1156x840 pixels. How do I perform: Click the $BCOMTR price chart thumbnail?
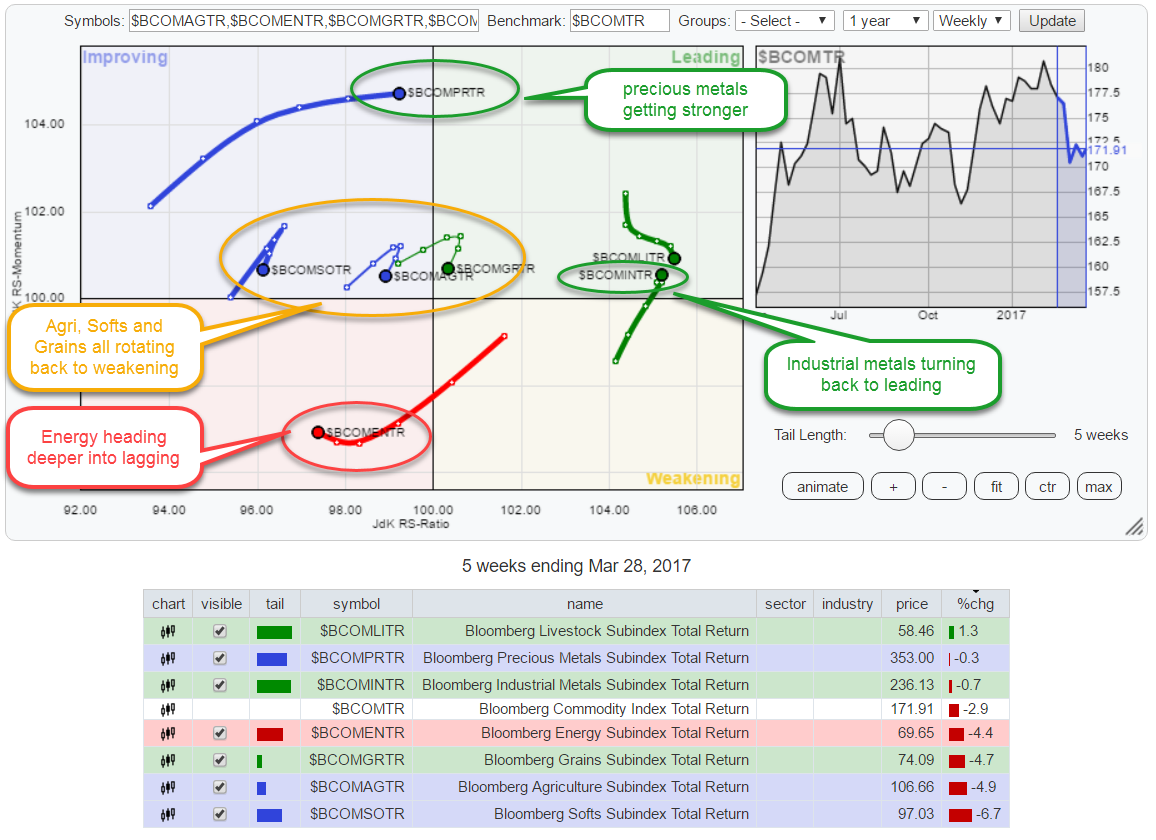921,177
